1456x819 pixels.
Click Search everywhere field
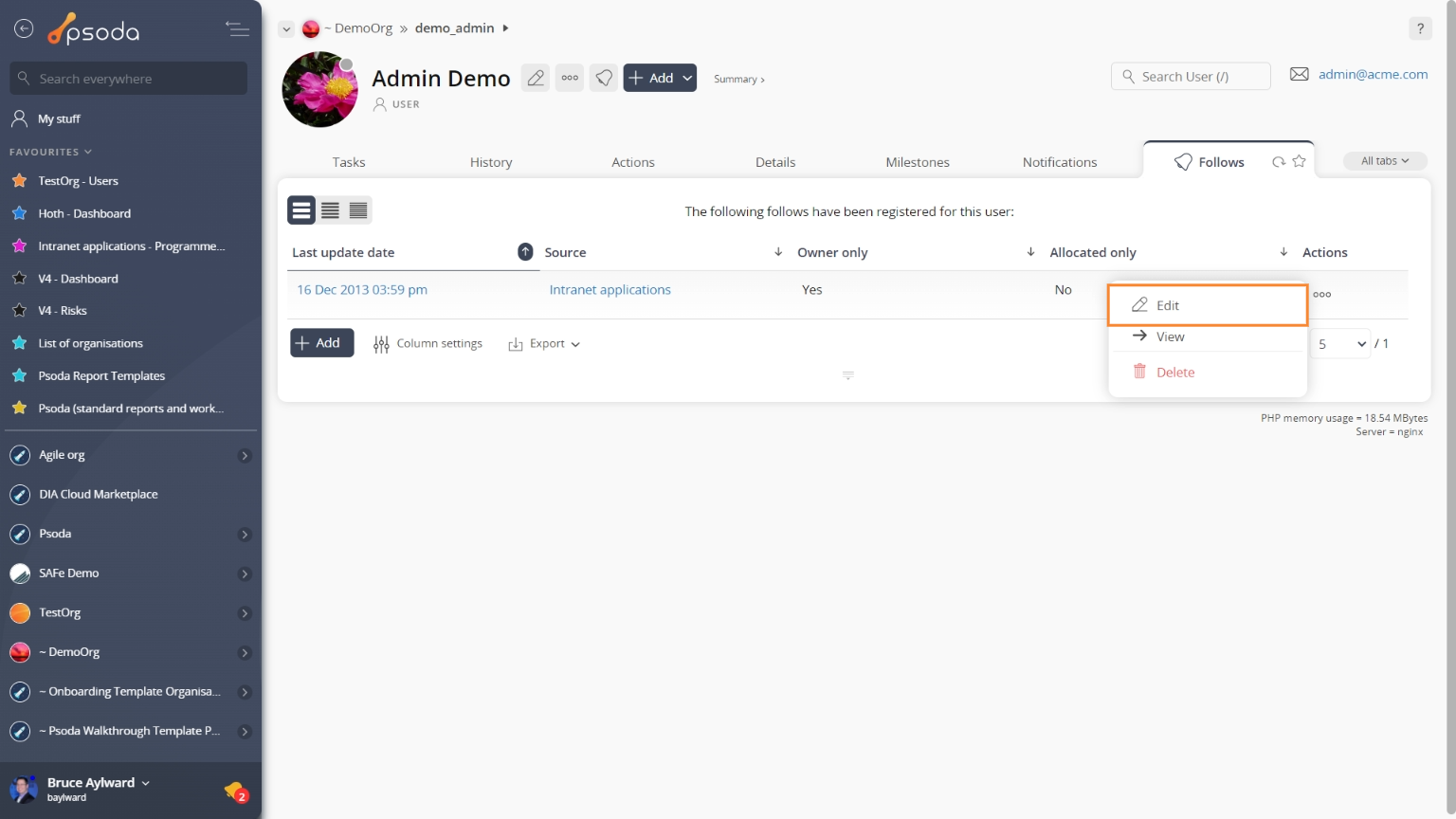[x=129, y=79]
